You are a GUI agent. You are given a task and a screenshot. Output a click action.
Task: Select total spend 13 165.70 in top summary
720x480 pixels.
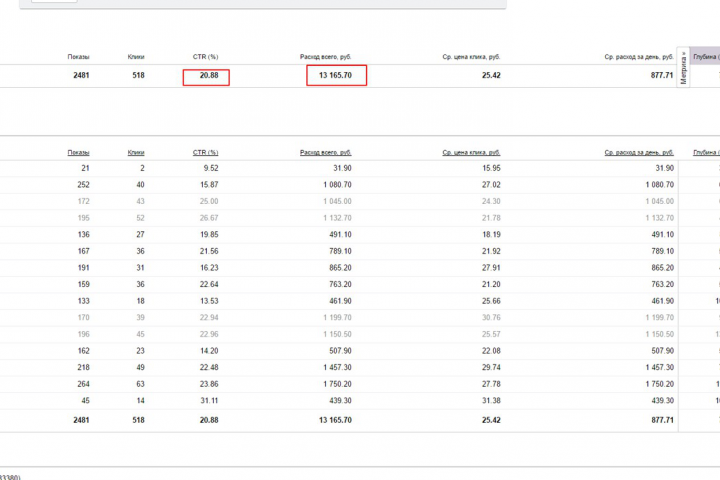(335, 75)
